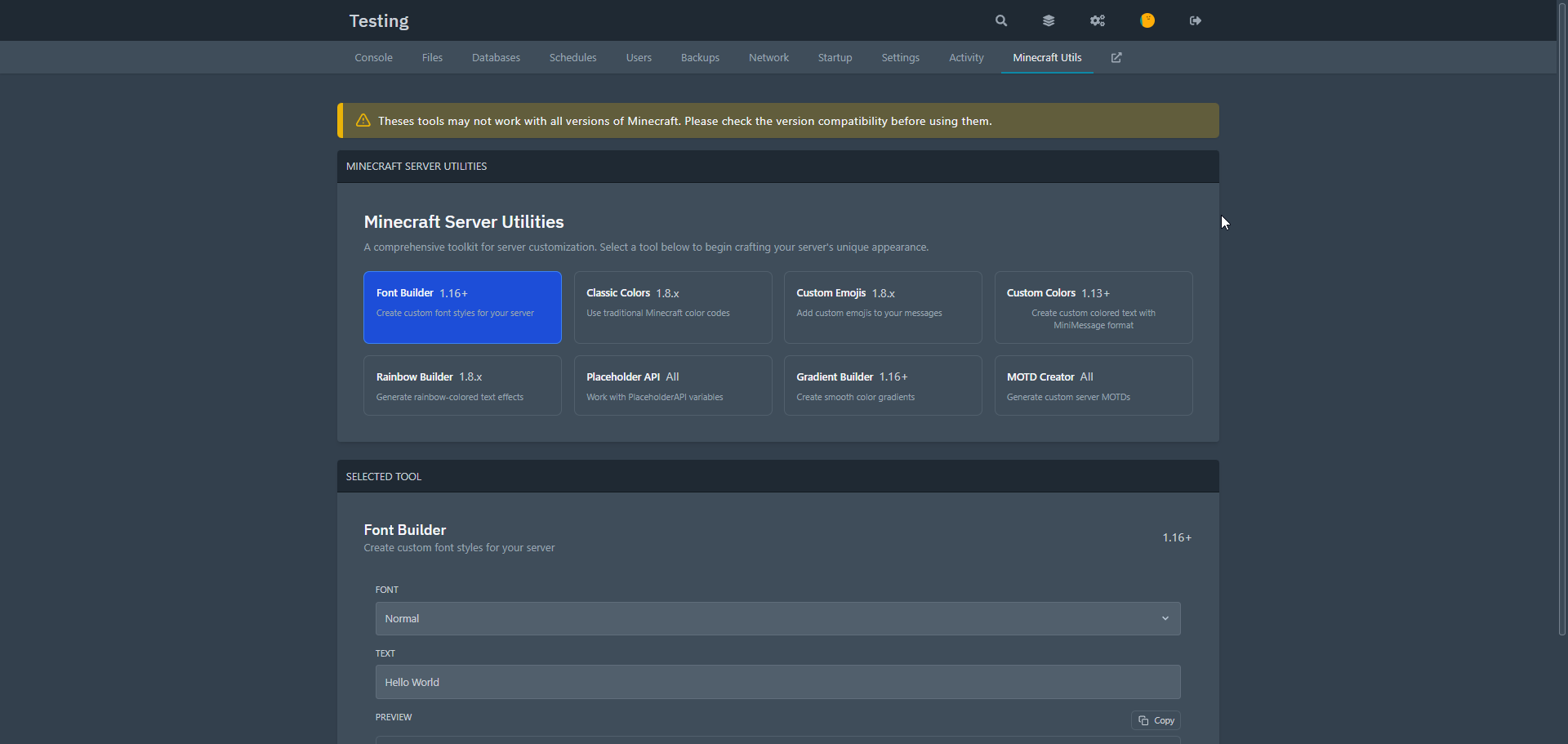This screenshot has height=744, width=1568.
Task: Switch to the Files tab
Action: (432, 57)
